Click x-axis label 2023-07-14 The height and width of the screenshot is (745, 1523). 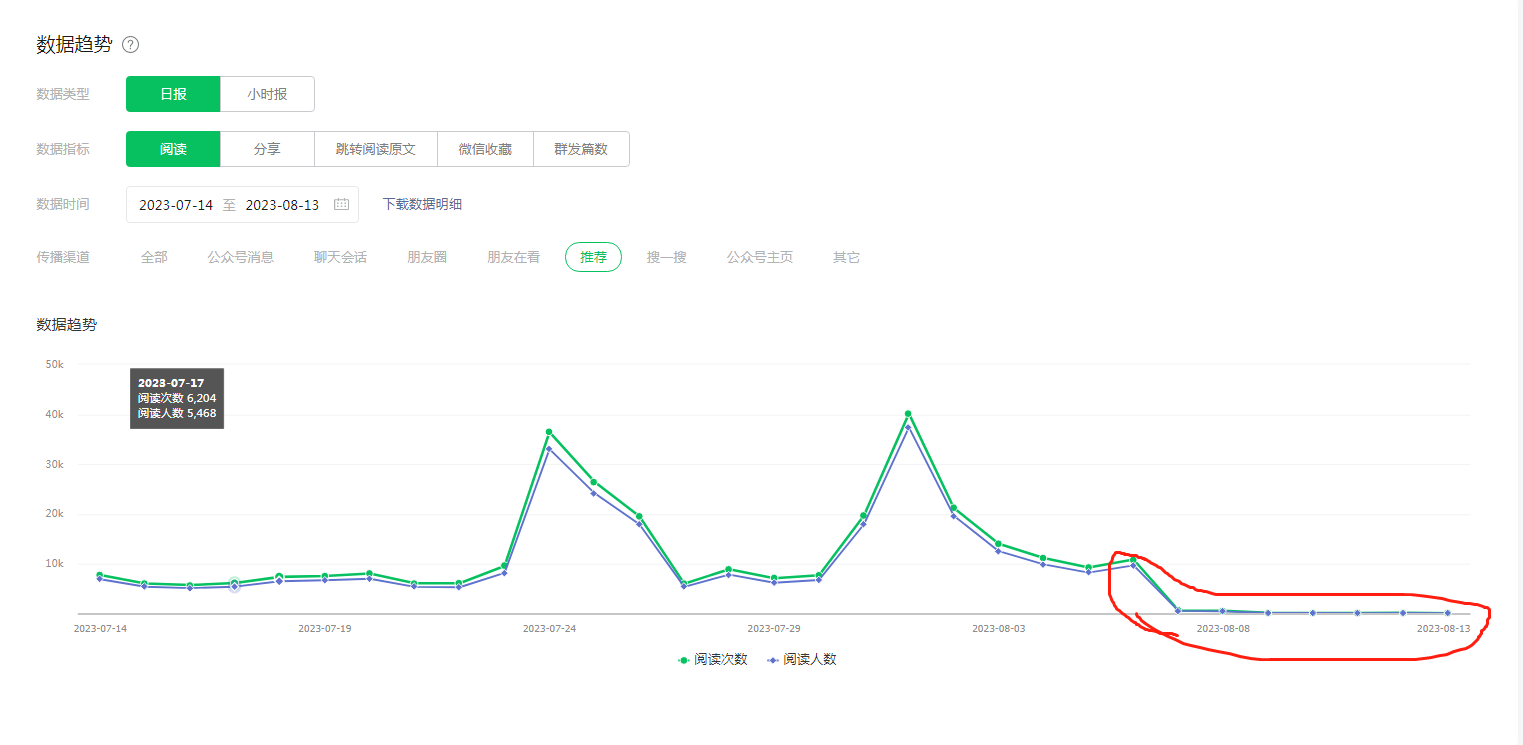[x=100, y=628]
